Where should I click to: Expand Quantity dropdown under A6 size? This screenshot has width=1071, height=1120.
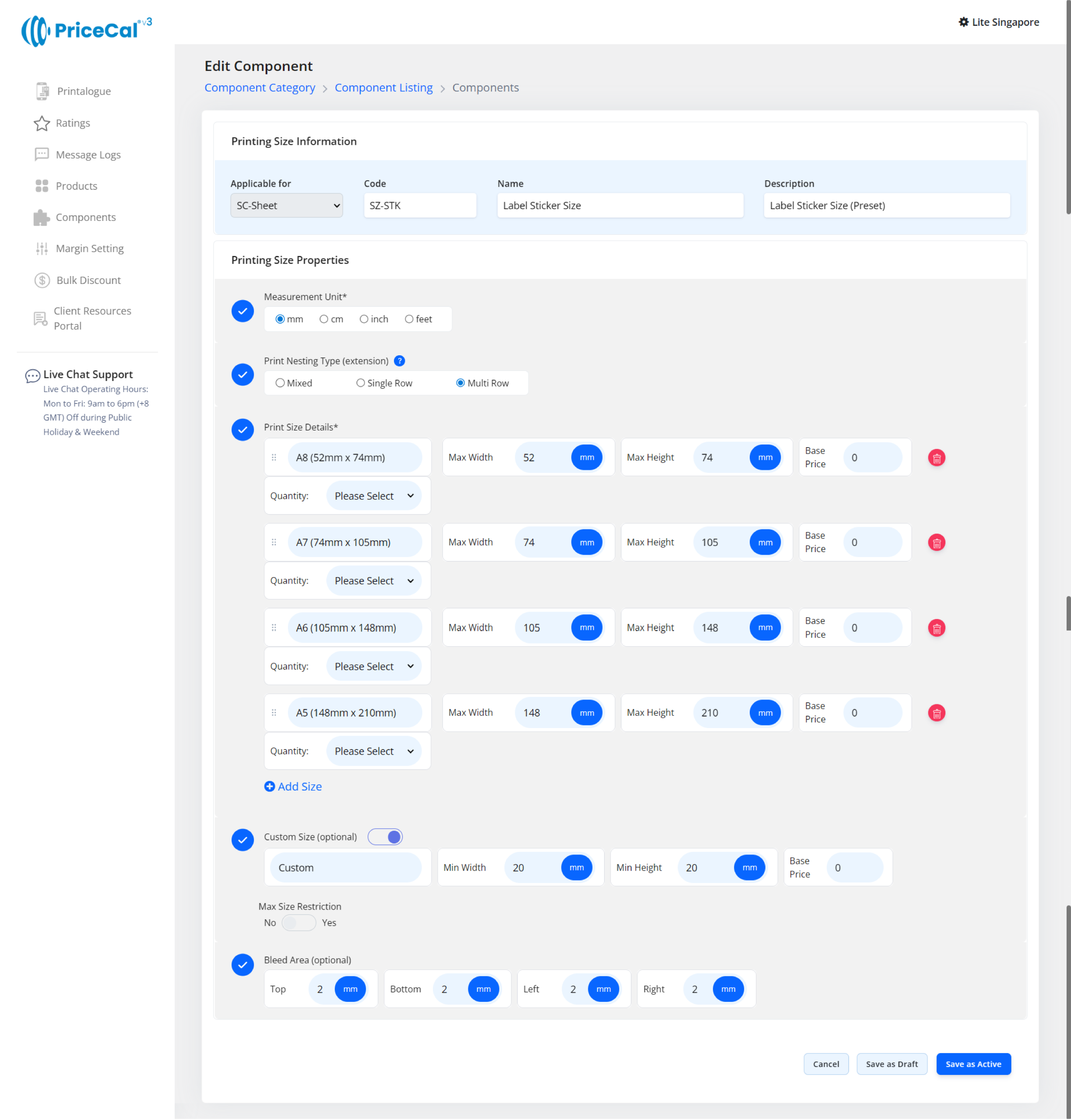(374, 666)
